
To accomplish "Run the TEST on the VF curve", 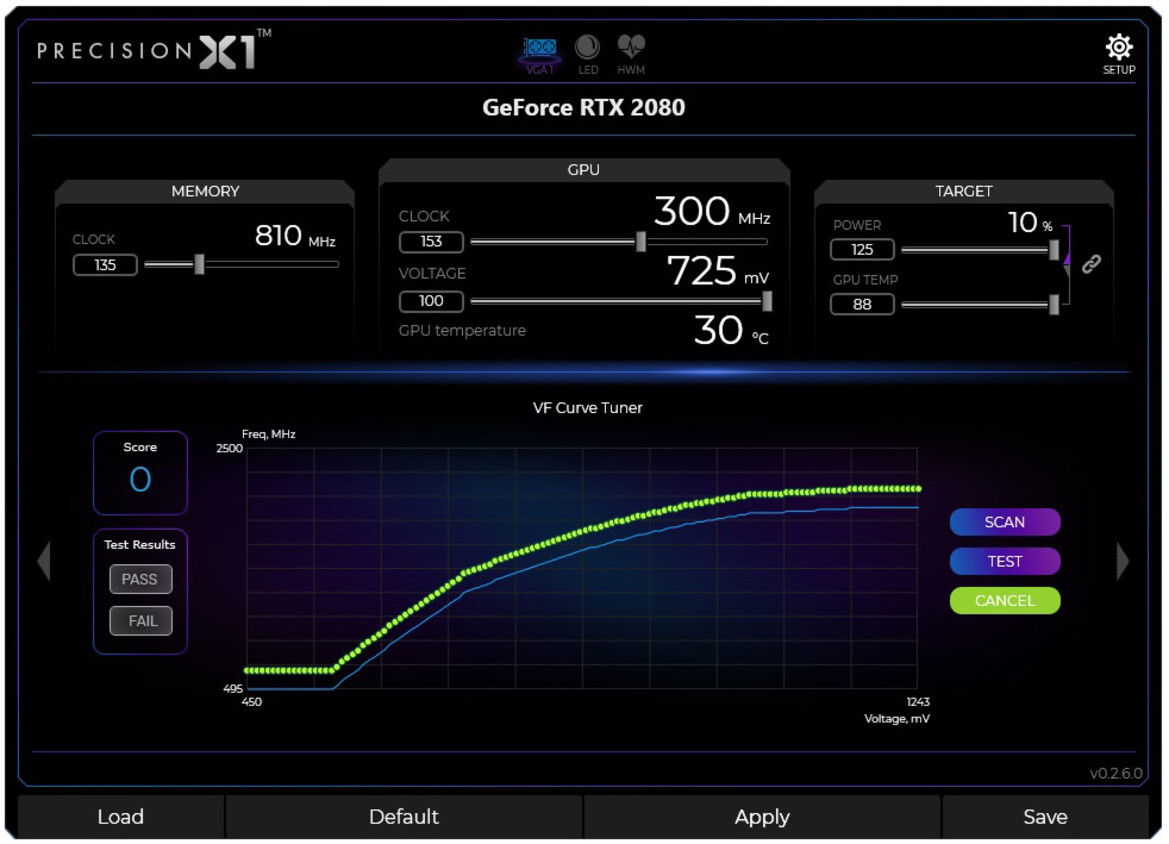I will pos(1004,561).
